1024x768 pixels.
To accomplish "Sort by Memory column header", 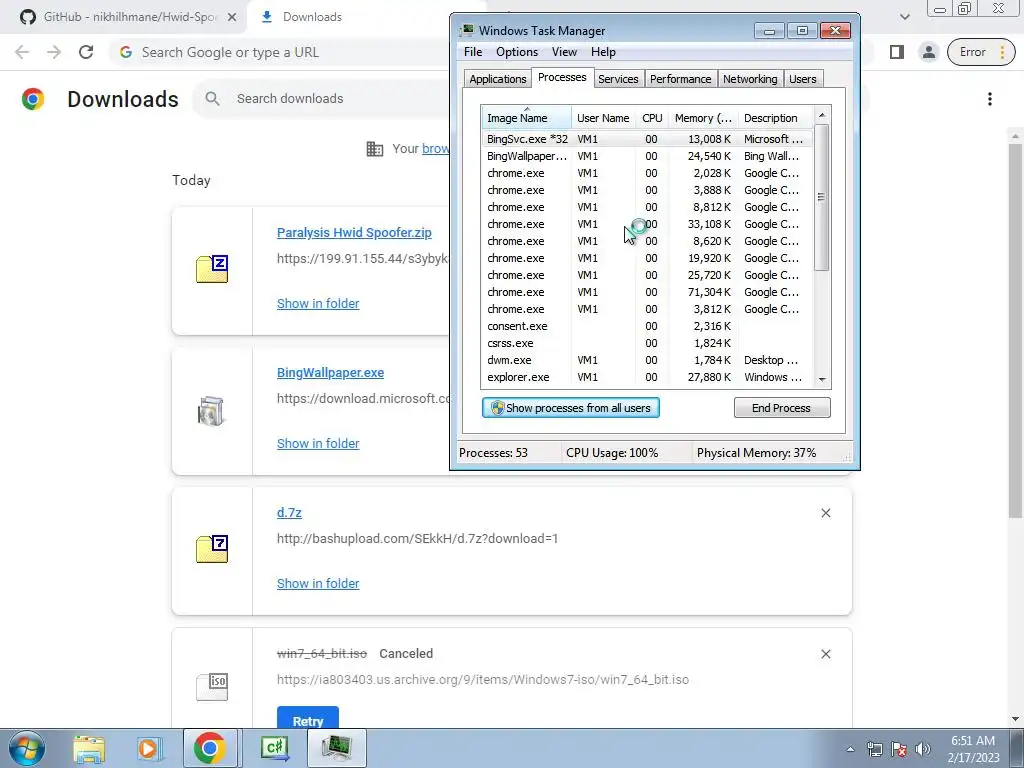I will (703, 118).
